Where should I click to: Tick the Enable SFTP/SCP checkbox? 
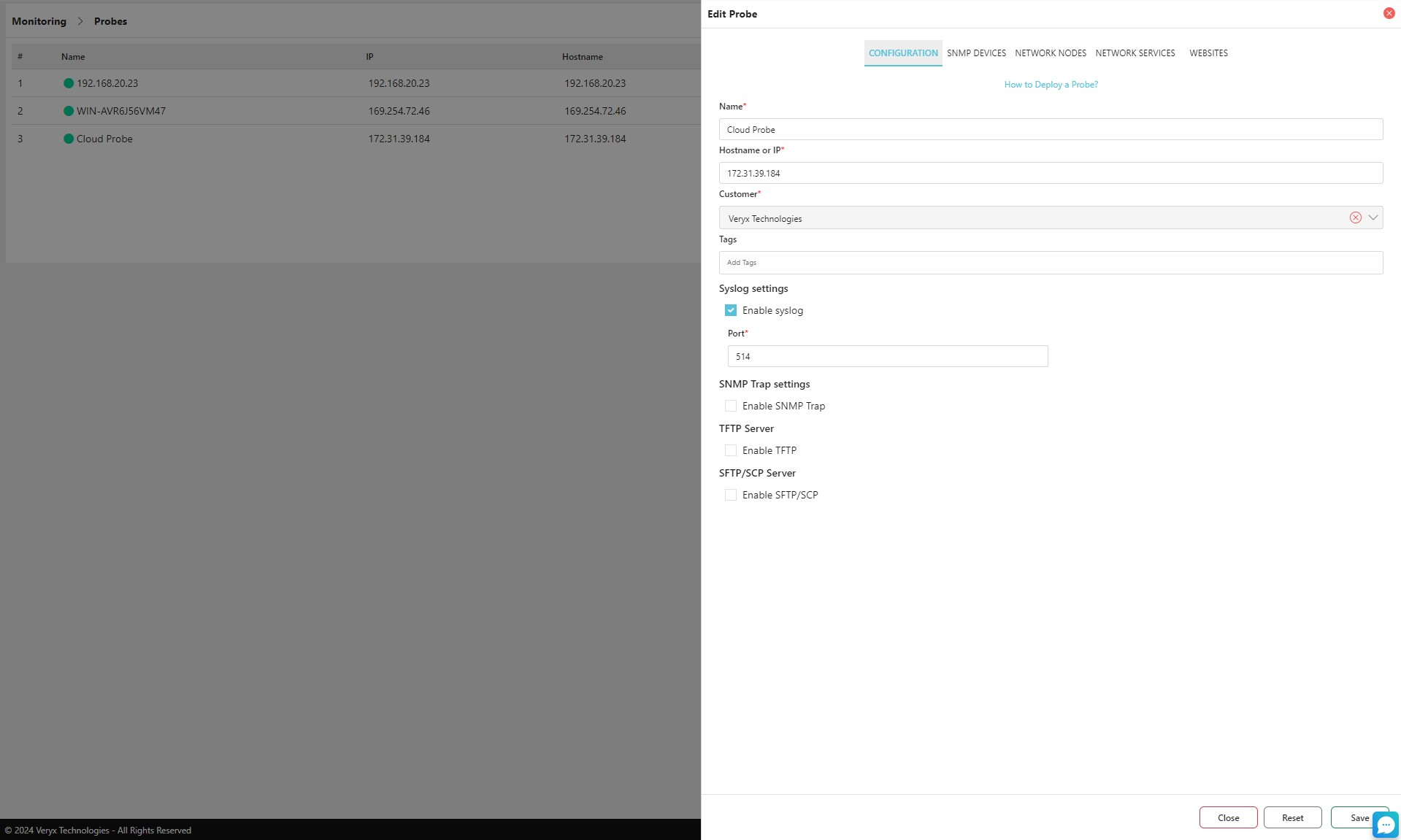pos(731,495)
